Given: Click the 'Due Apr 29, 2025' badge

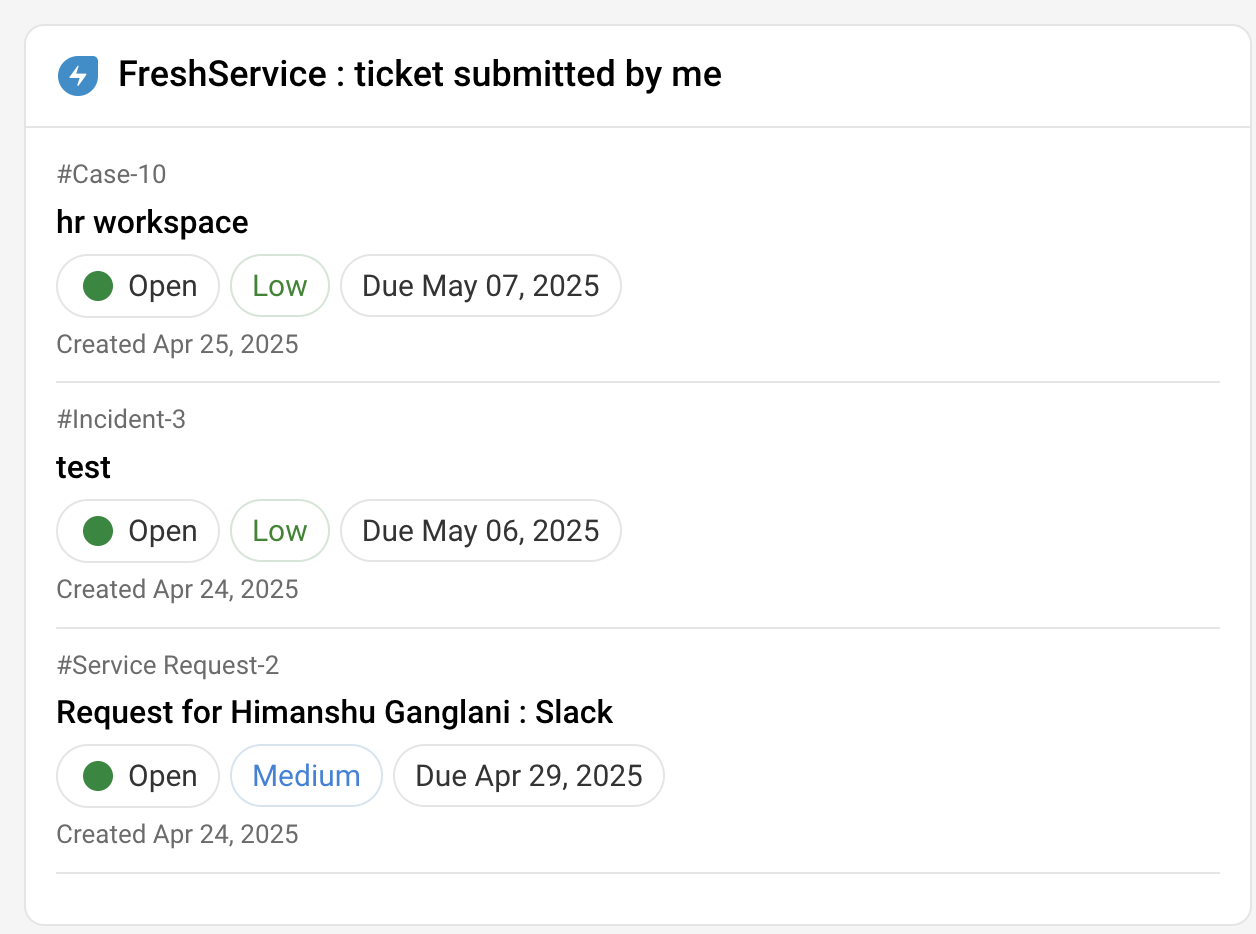Looking at the screenshot, I should [528, 776].
